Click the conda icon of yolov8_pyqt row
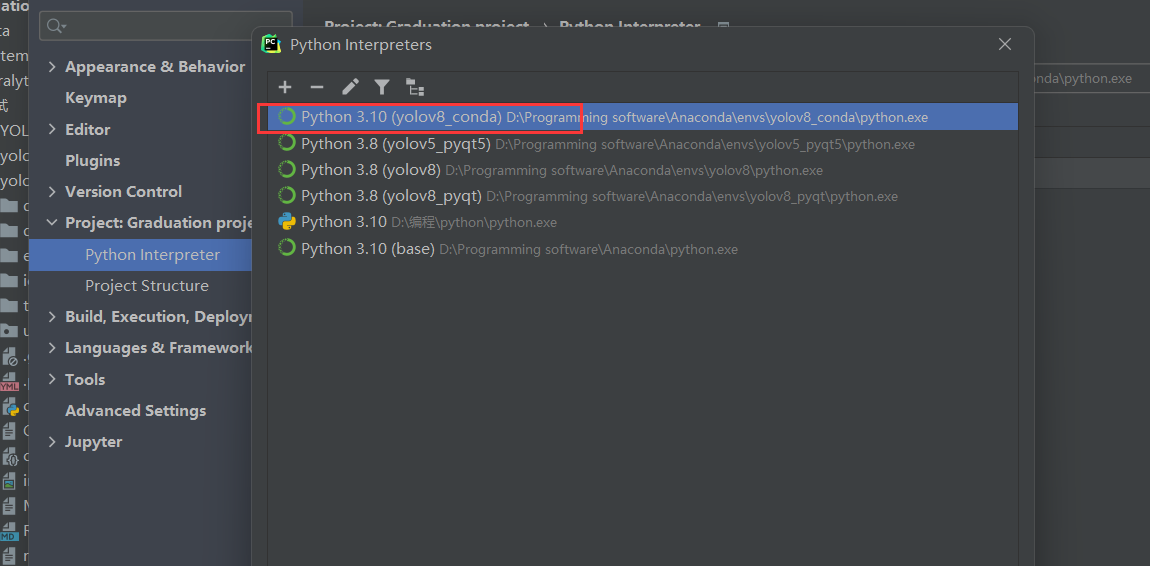1150x566 pixels. [x=287, y=196]
